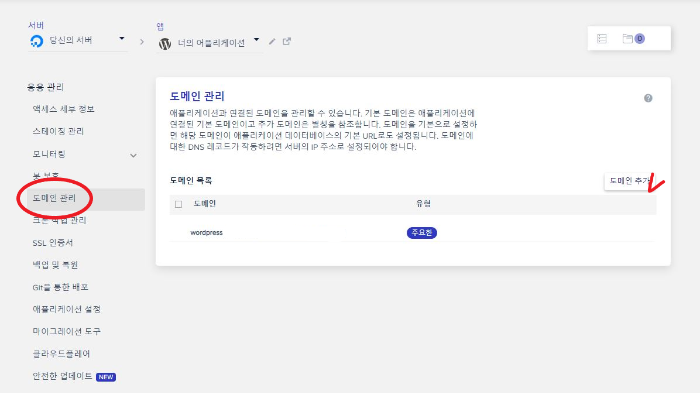Image resolution: width=700 pixels, height=393 pixels.
Task: Open Git을 통한 배포 in sidebar
Action: pyautogui.click(x=60, y=287)
